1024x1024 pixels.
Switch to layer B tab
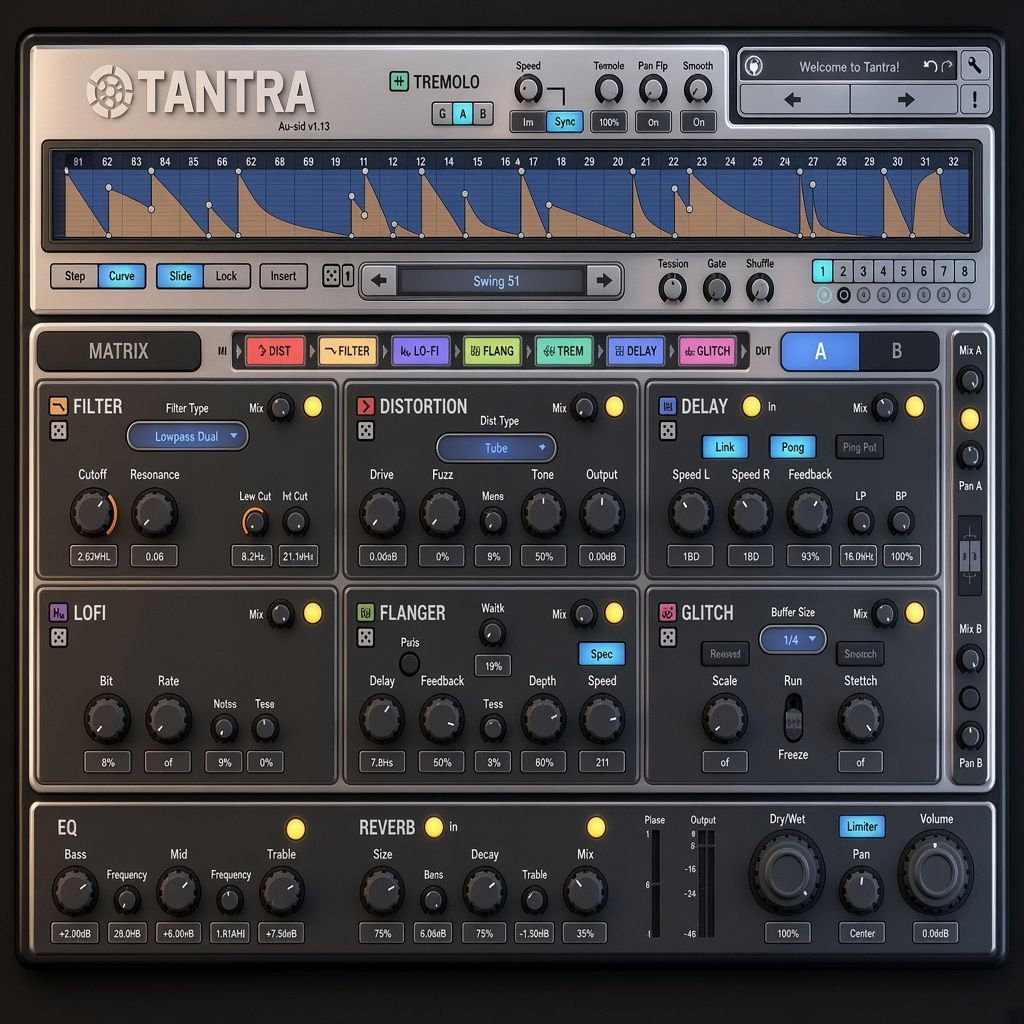coord(897,351)
